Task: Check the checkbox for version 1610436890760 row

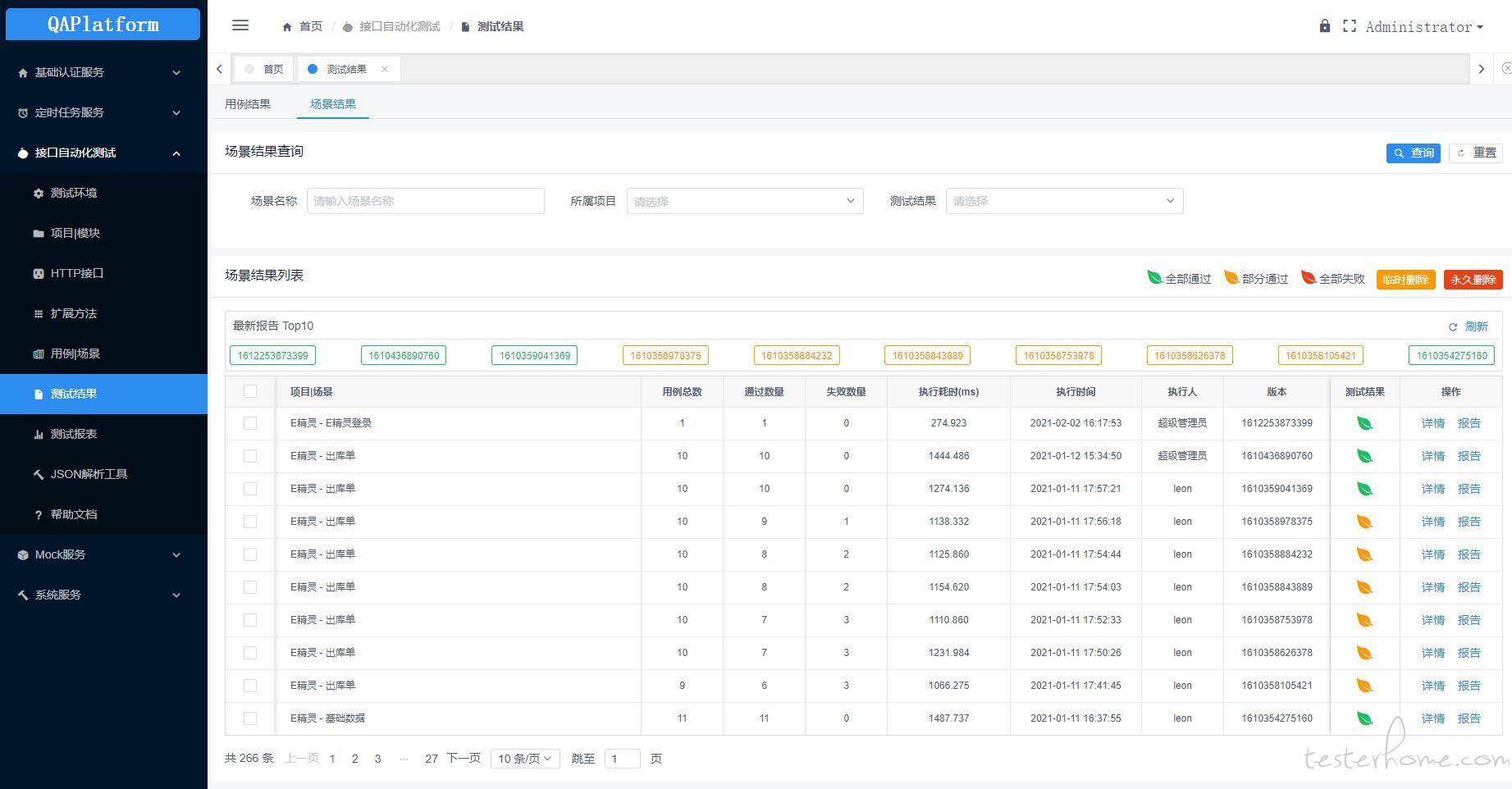Action: click(250, 456)
